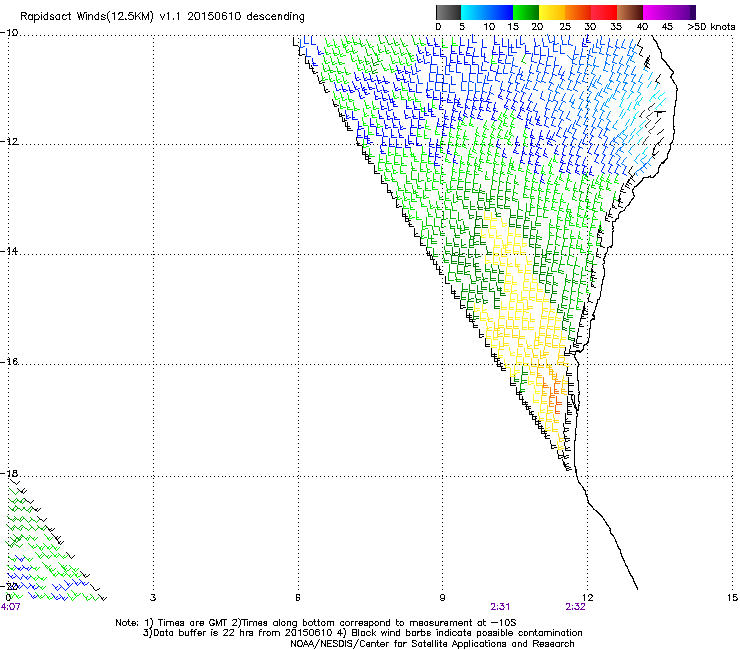Click the longitude axis label '12'

tap(587, 598)
